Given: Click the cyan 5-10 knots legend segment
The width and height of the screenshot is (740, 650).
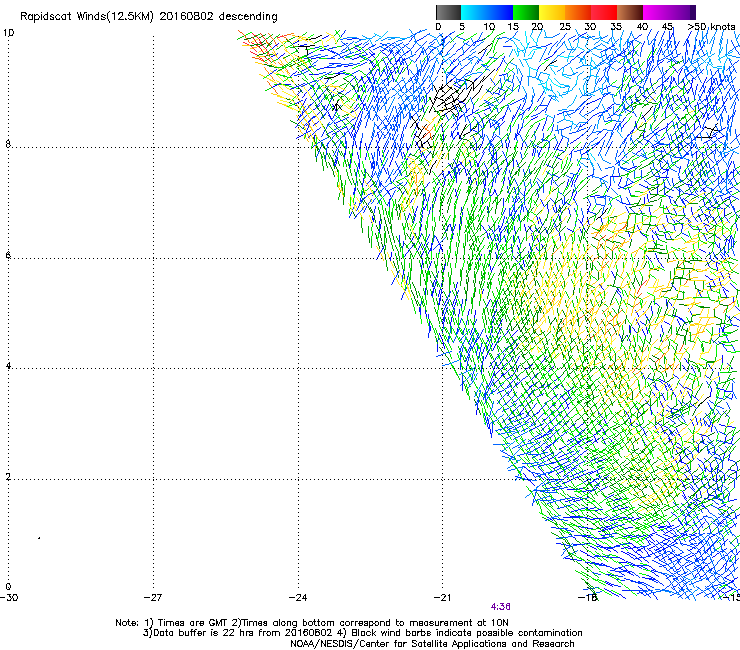Looking at the screenshot, I should (x=474, y=12).
